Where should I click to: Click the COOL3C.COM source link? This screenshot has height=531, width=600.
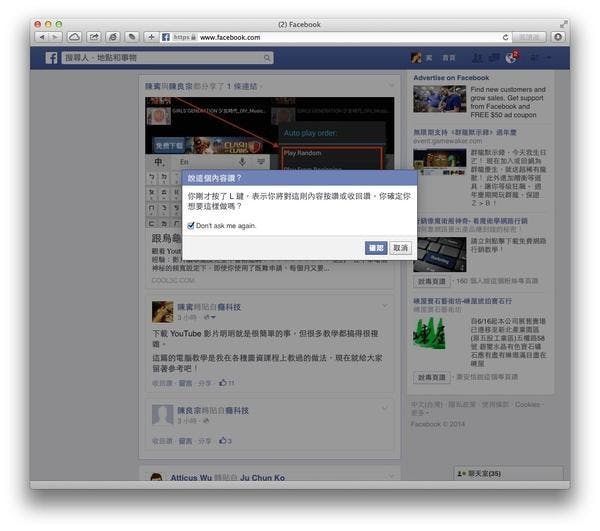pyautogui.click(x=173, y=280)
